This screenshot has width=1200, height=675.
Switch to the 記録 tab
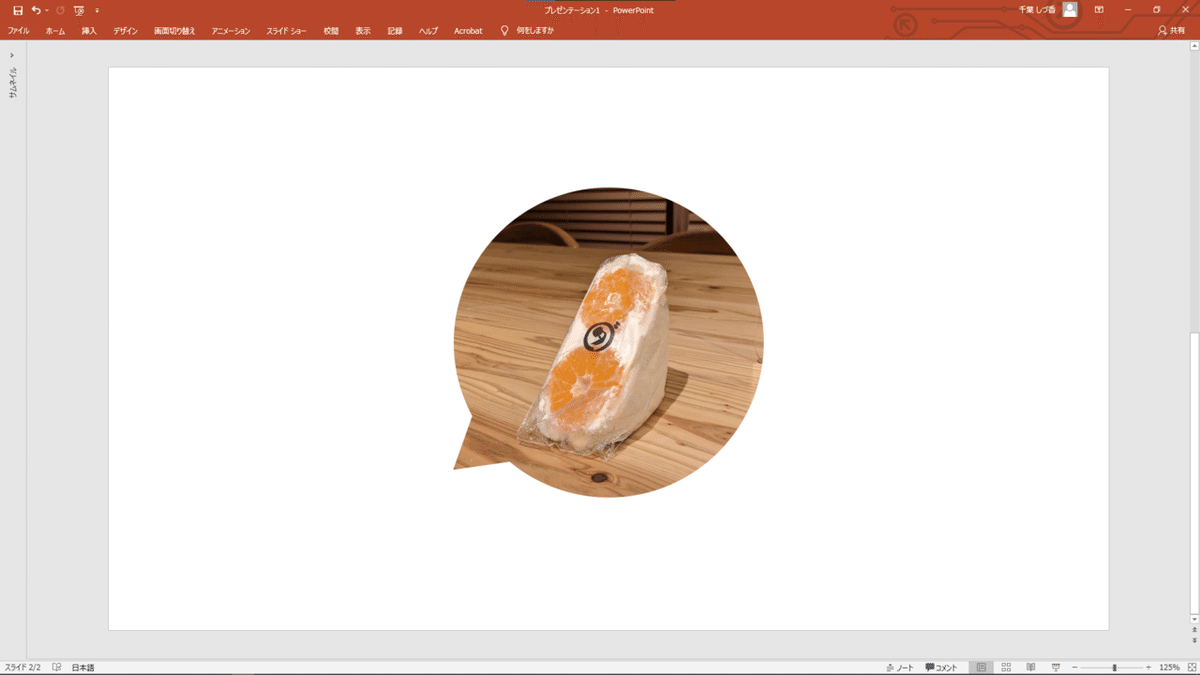[395, 31]
